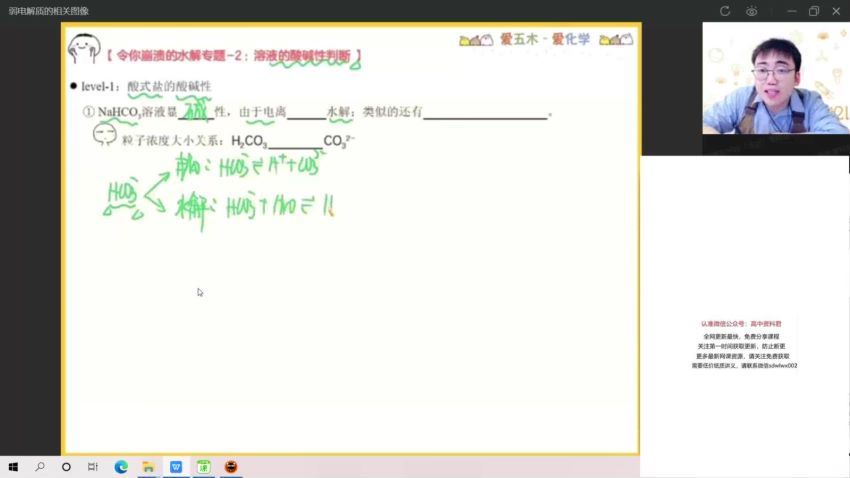Minimize the player window
This screenshot has width=850, height=478.
(792, 11)
